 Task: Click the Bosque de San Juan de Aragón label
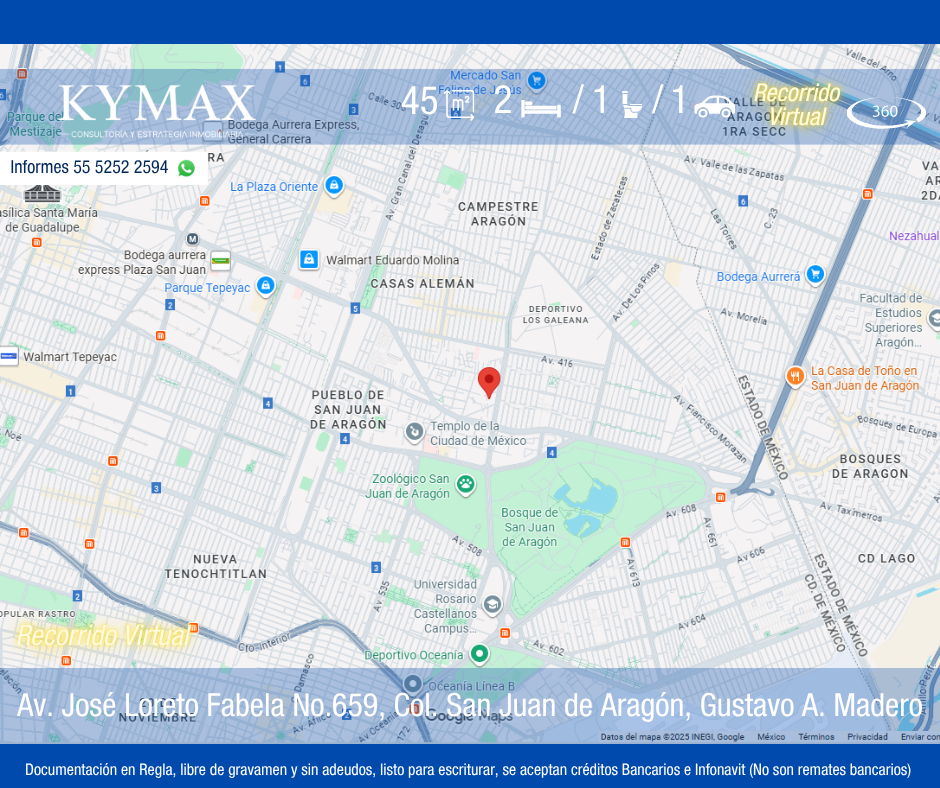tap(529, 527)
